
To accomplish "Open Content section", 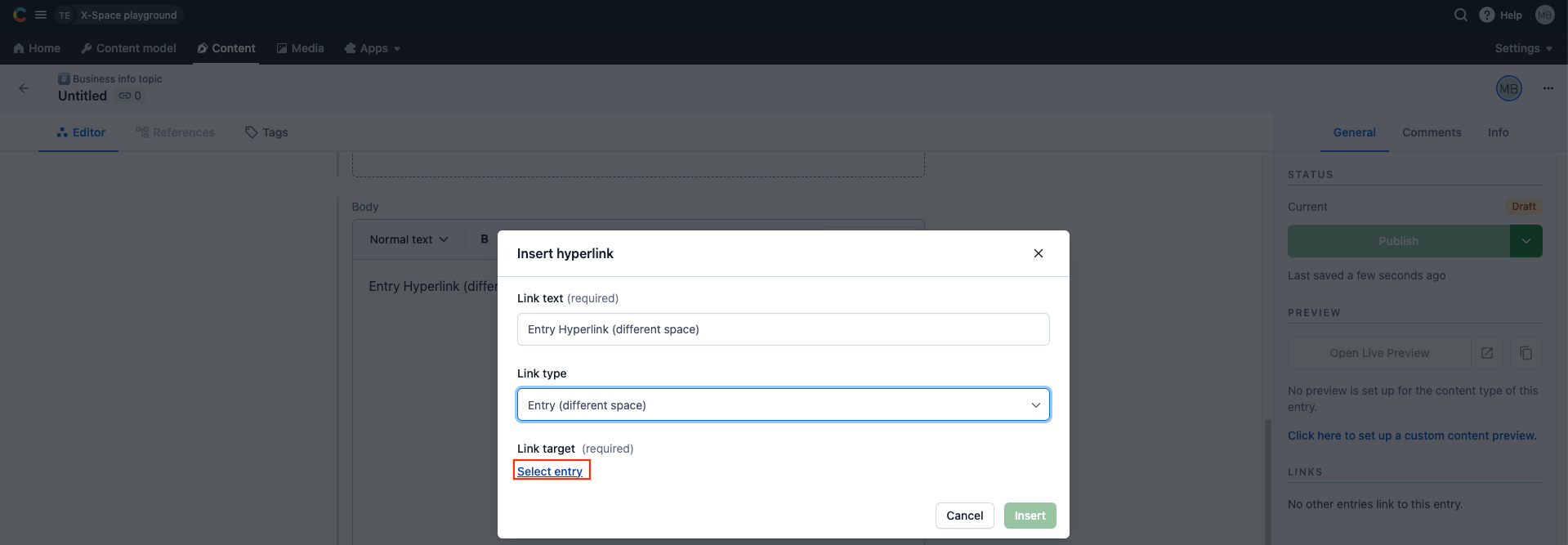I will click(226, 48).
